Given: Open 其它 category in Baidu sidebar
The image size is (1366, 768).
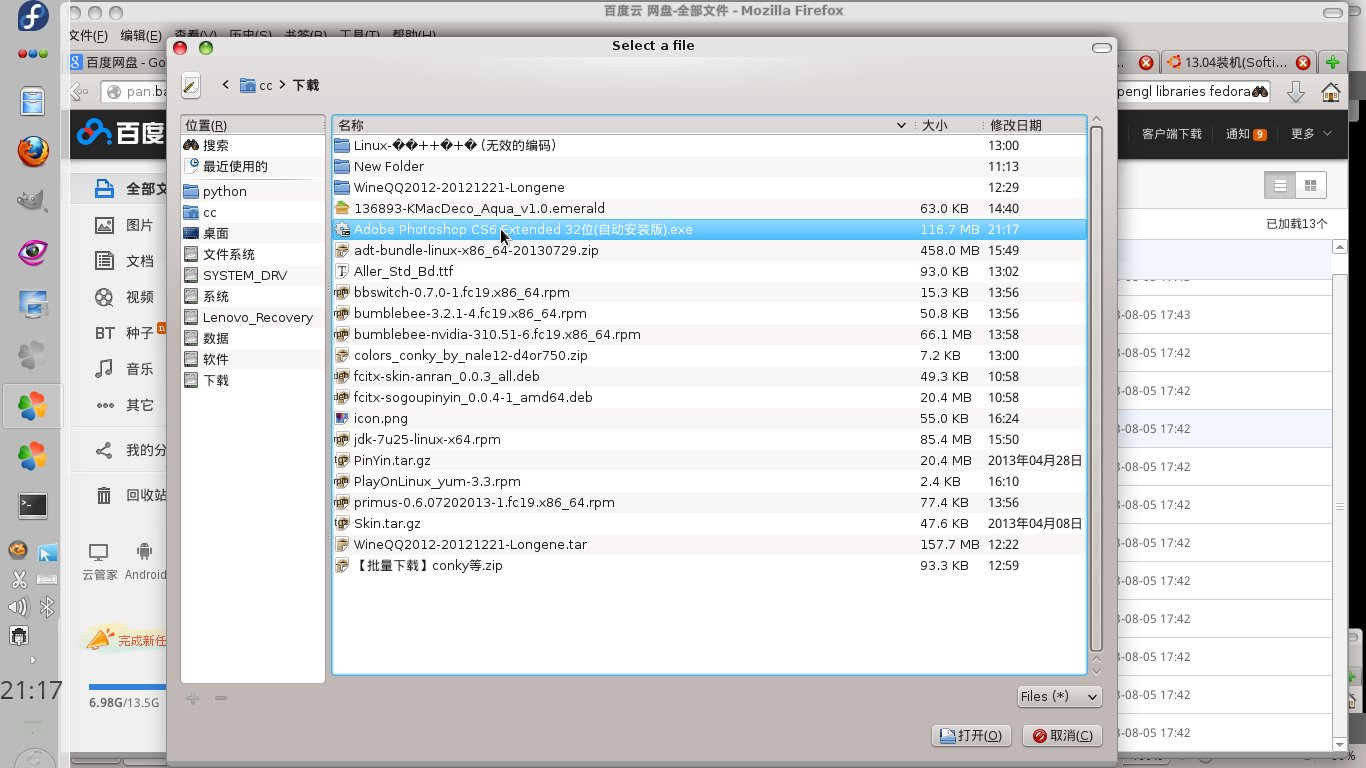Looking at the screenshot, I should click(124, 405).
